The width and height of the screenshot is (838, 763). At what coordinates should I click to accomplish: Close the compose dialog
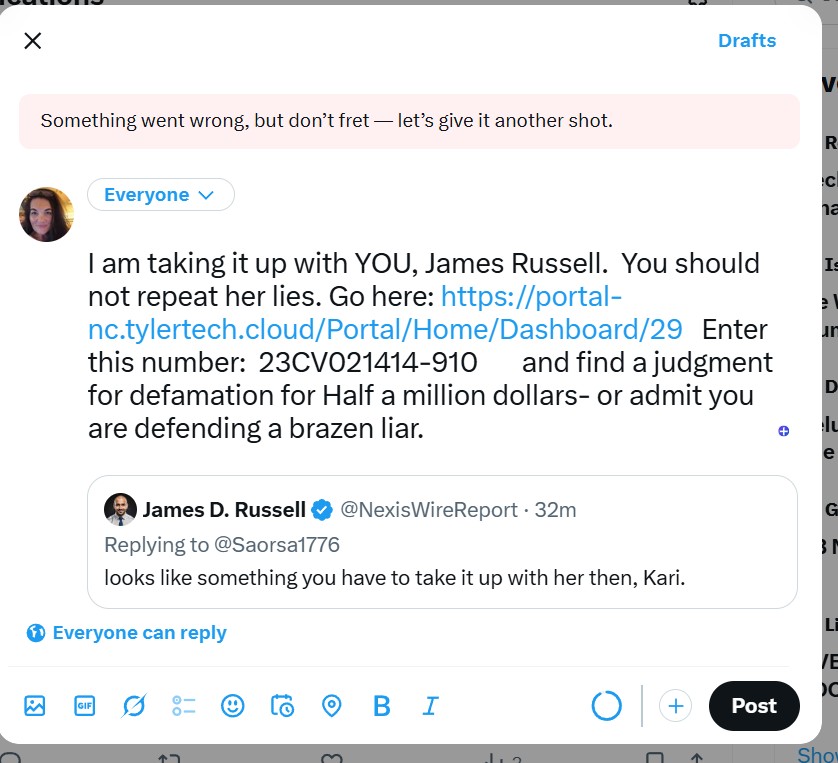(33, 41)
